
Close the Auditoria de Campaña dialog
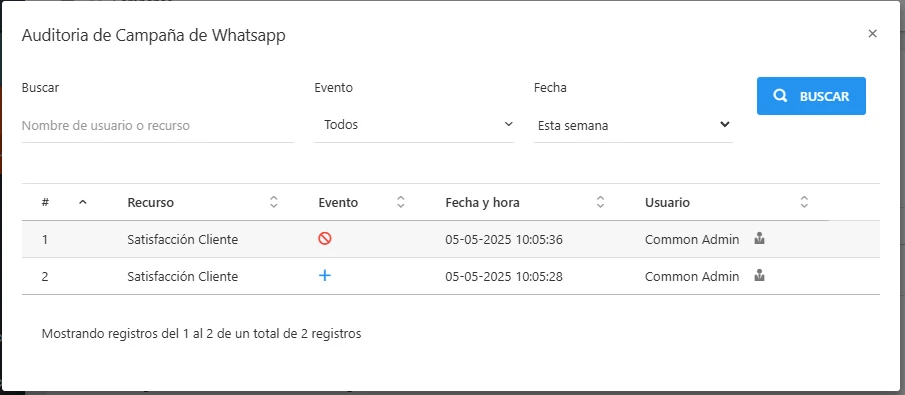pyautogui.click(x=872, y=33)
